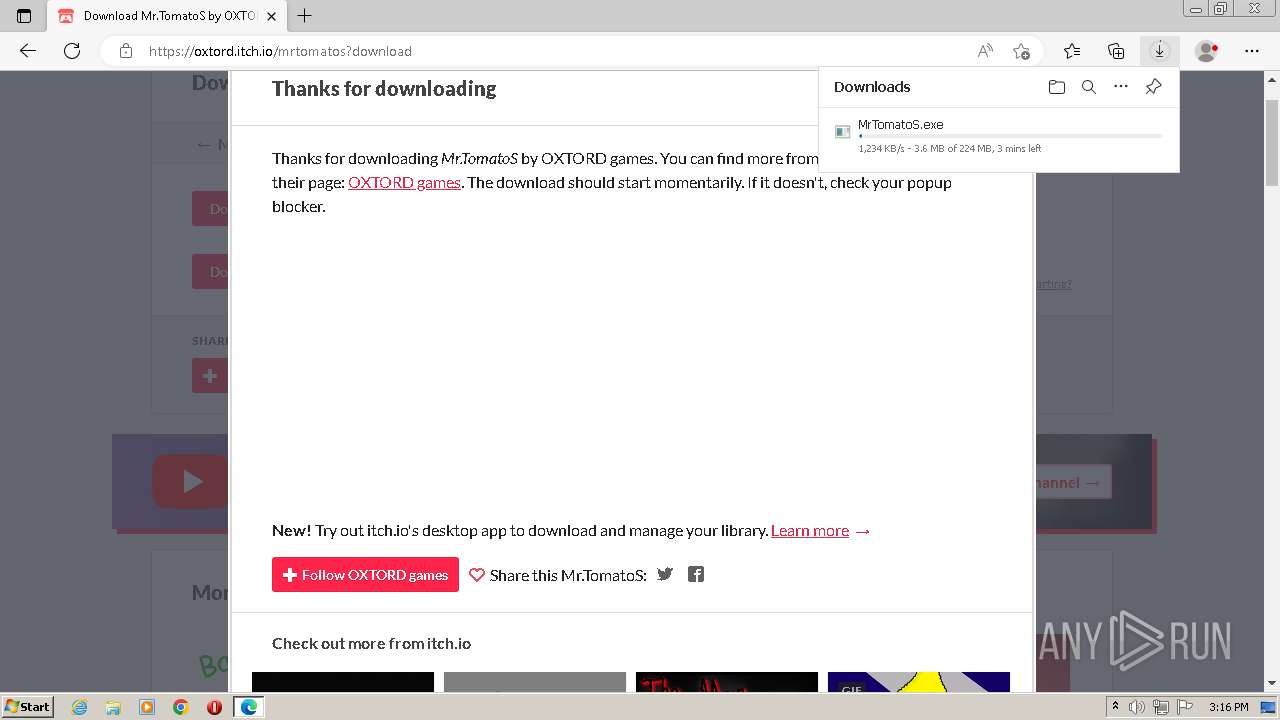Open the Opera taskbar icon

click(x=214, y=707)
